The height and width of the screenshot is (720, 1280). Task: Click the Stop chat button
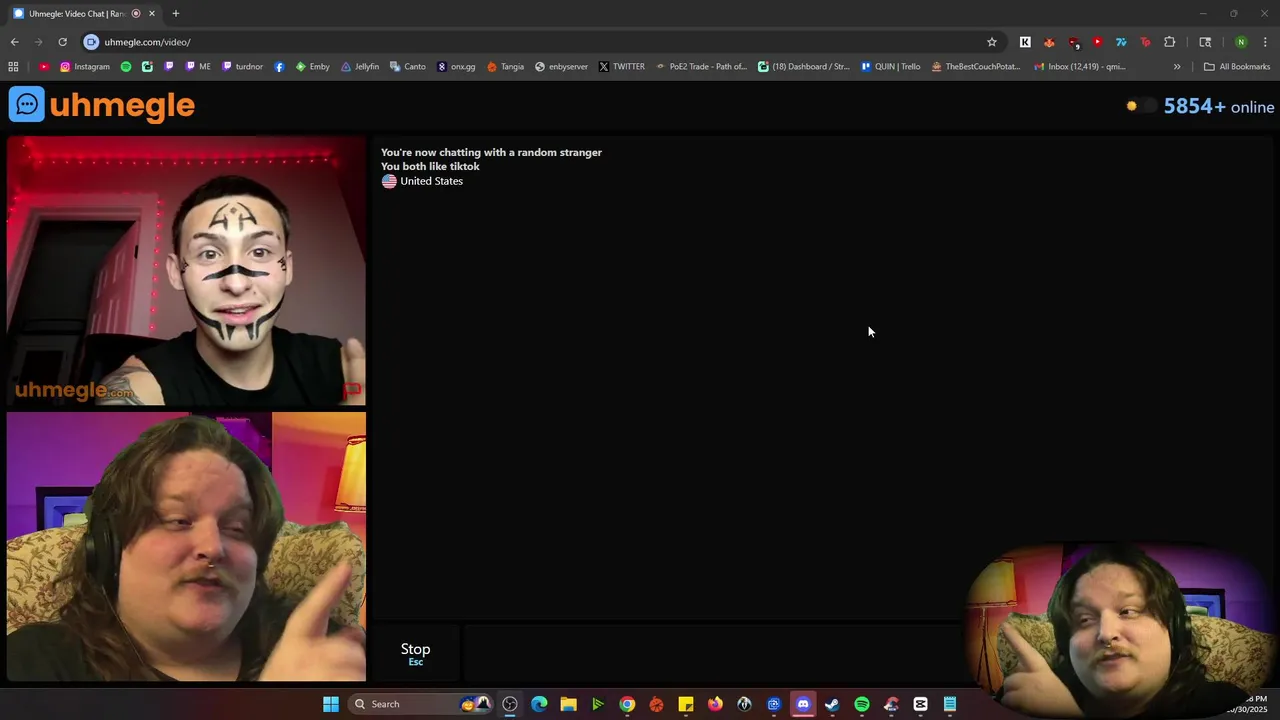point(416,653)
